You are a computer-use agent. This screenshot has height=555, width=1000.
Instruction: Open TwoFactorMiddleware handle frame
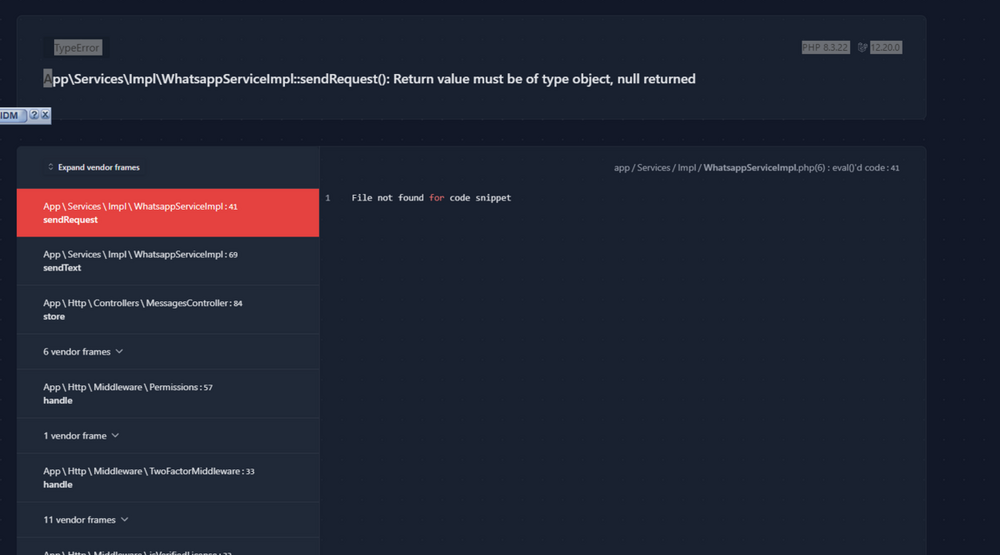(168, 478)
